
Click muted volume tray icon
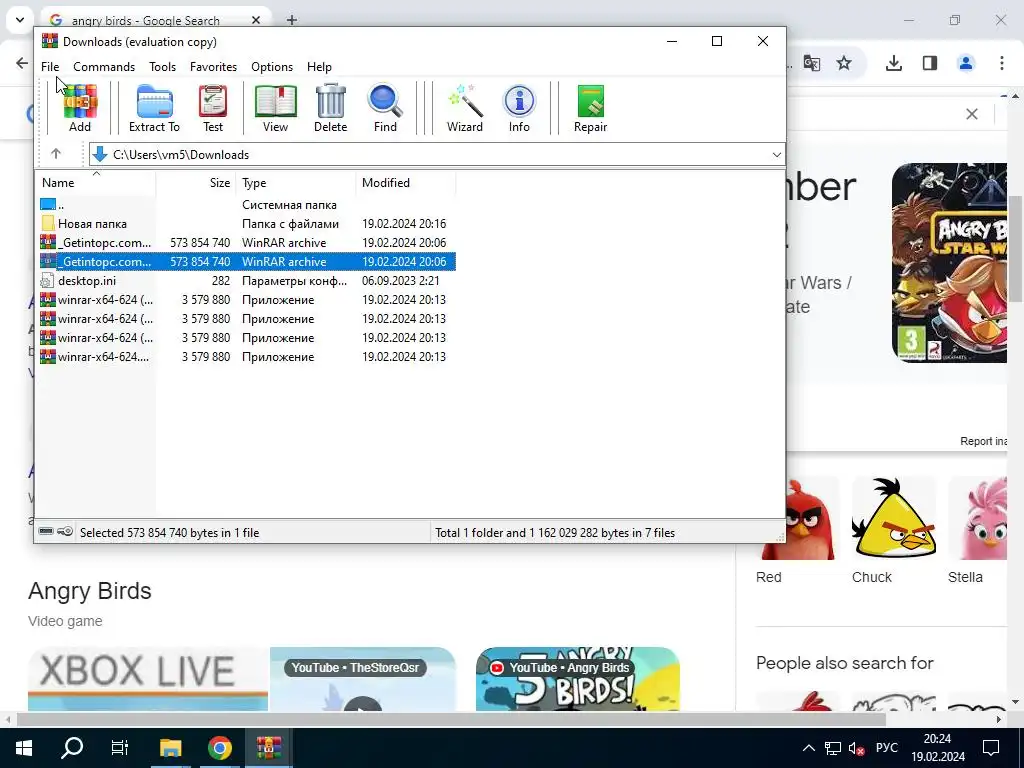click(x=857, y=748)
